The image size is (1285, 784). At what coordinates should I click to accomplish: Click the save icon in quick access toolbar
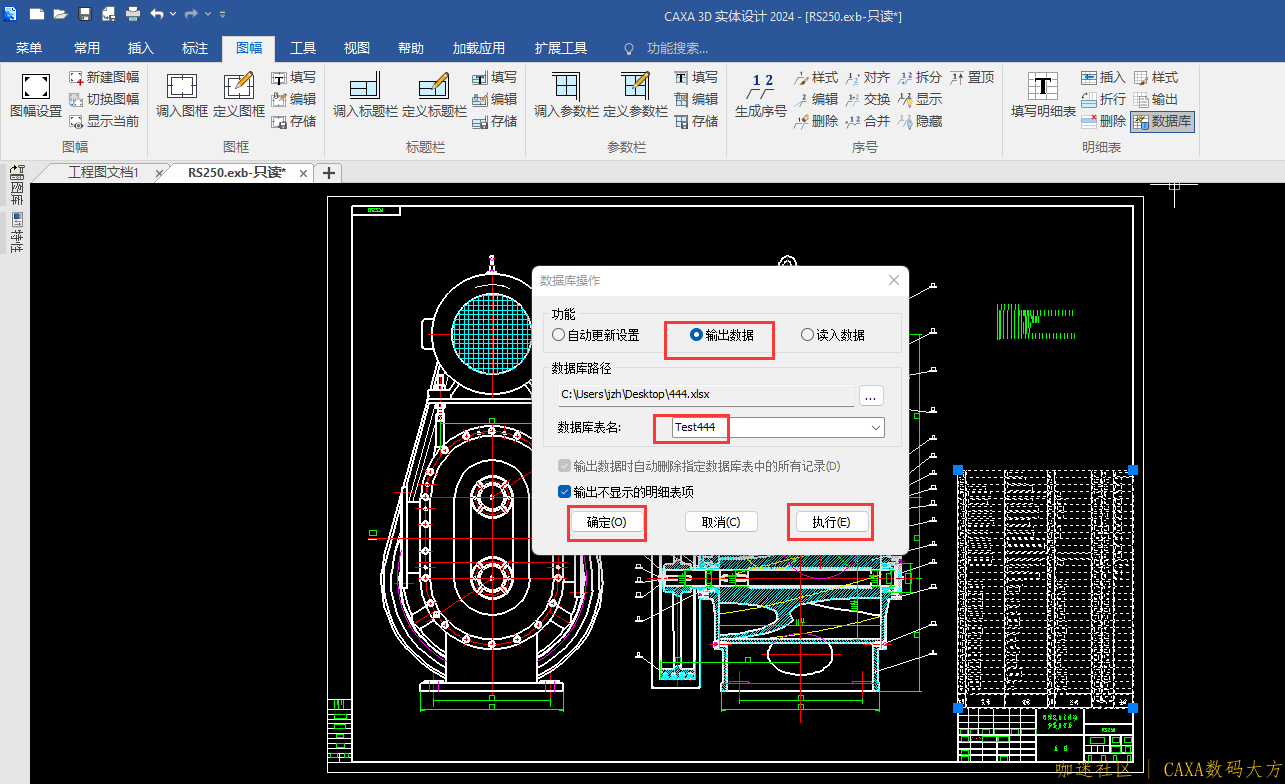85,14
